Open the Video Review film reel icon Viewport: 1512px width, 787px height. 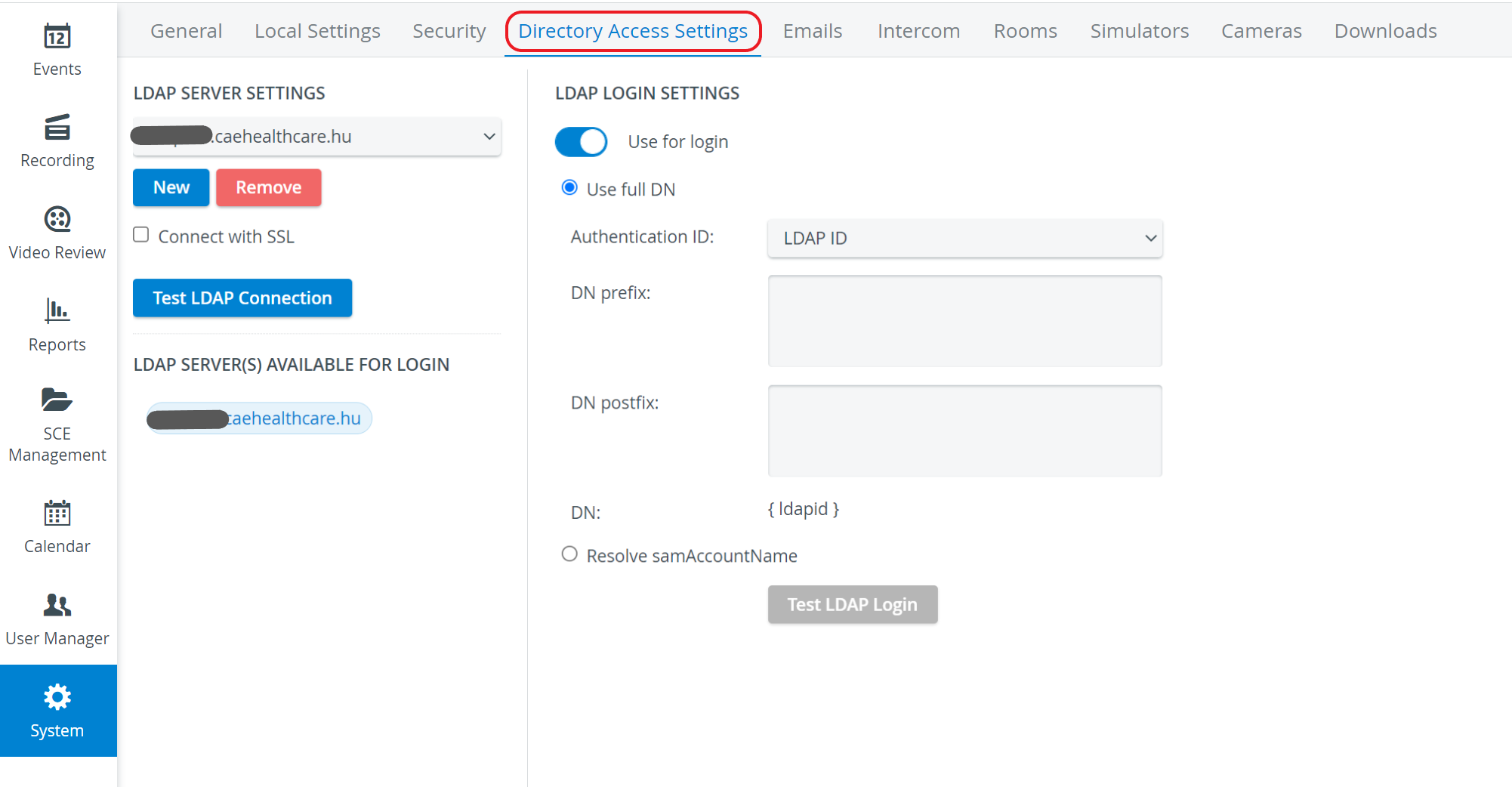[x=57, y=219]
